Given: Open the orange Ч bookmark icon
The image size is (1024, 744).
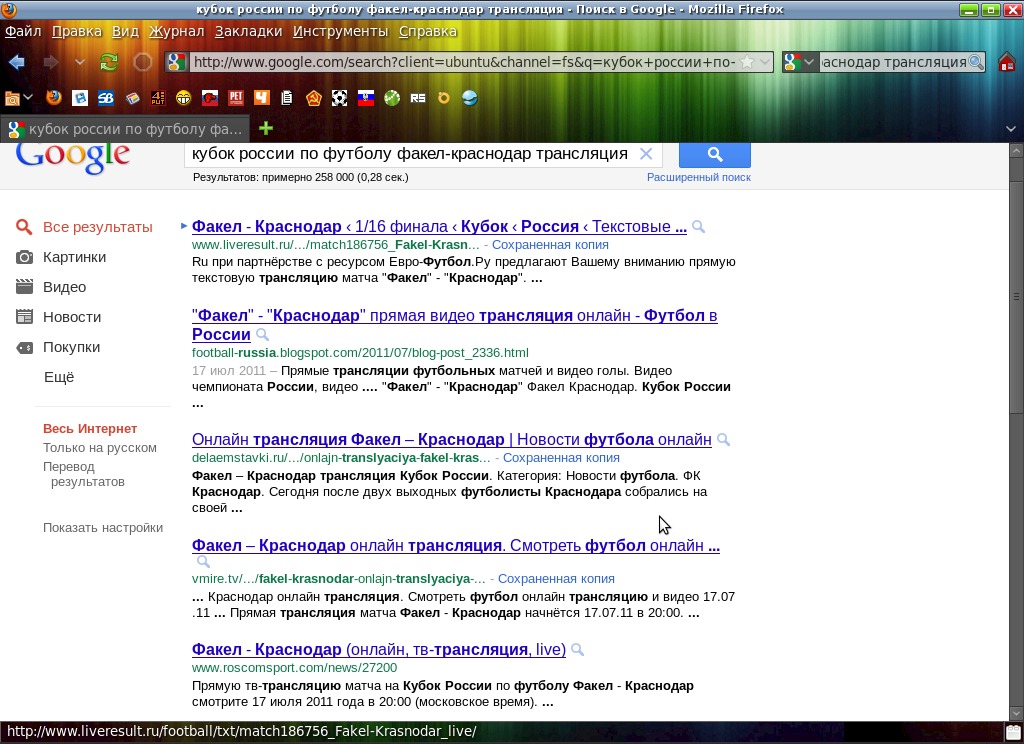Looking at the screenshot, I should tap(262, 98).
